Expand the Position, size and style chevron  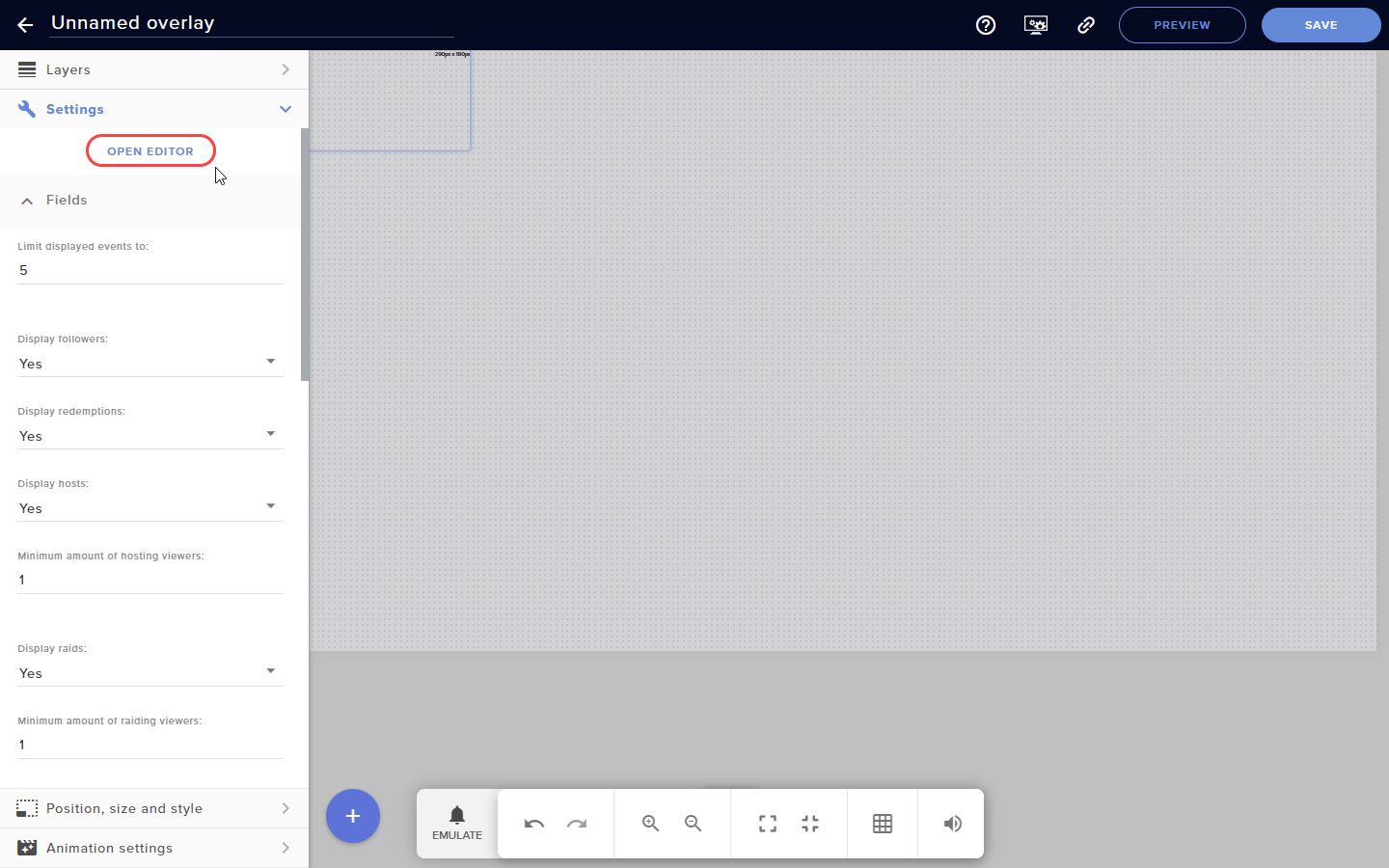(286, 808)
